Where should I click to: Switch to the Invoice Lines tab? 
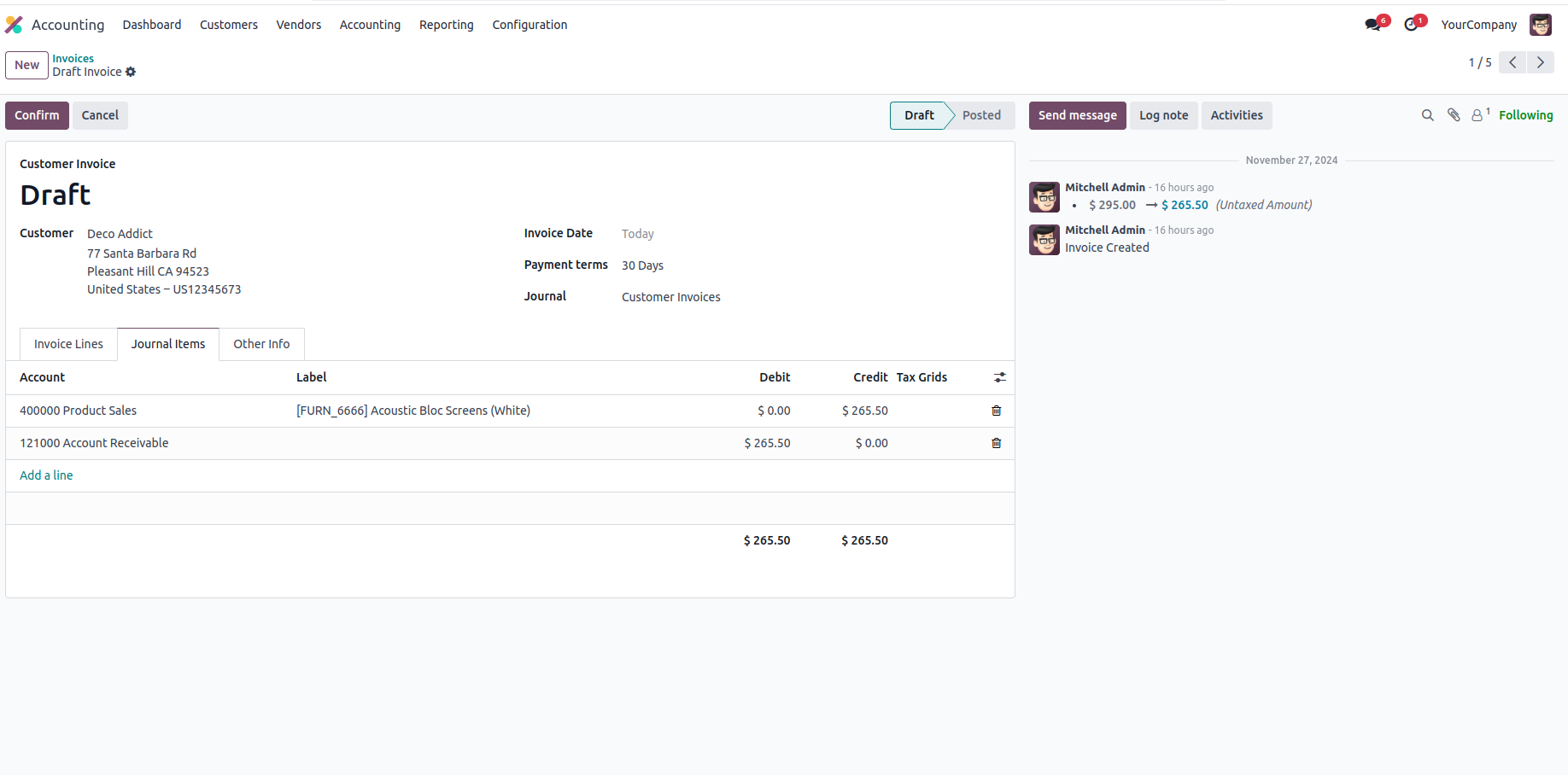(68, 344)
